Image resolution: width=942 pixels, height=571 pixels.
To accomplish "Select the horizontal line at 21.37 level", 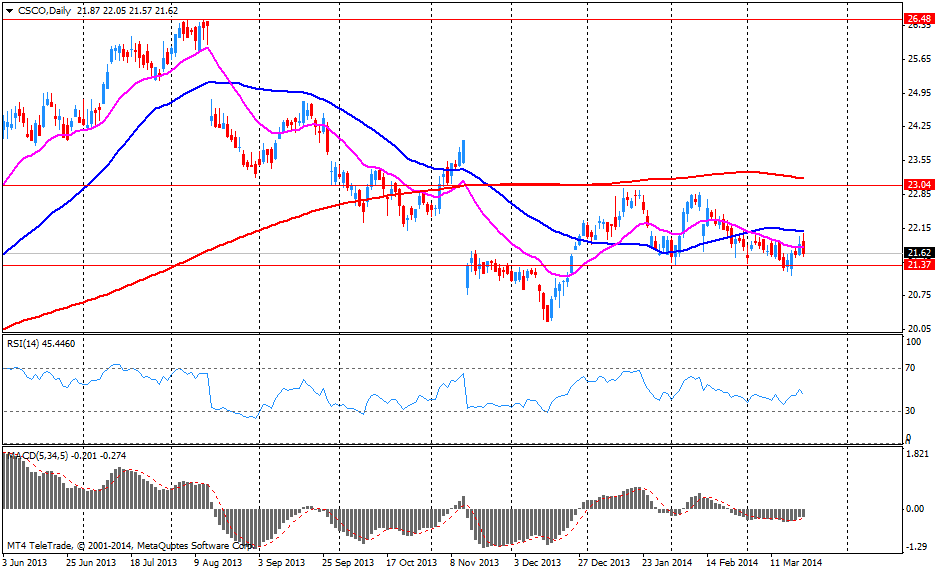I will point(452,265).
